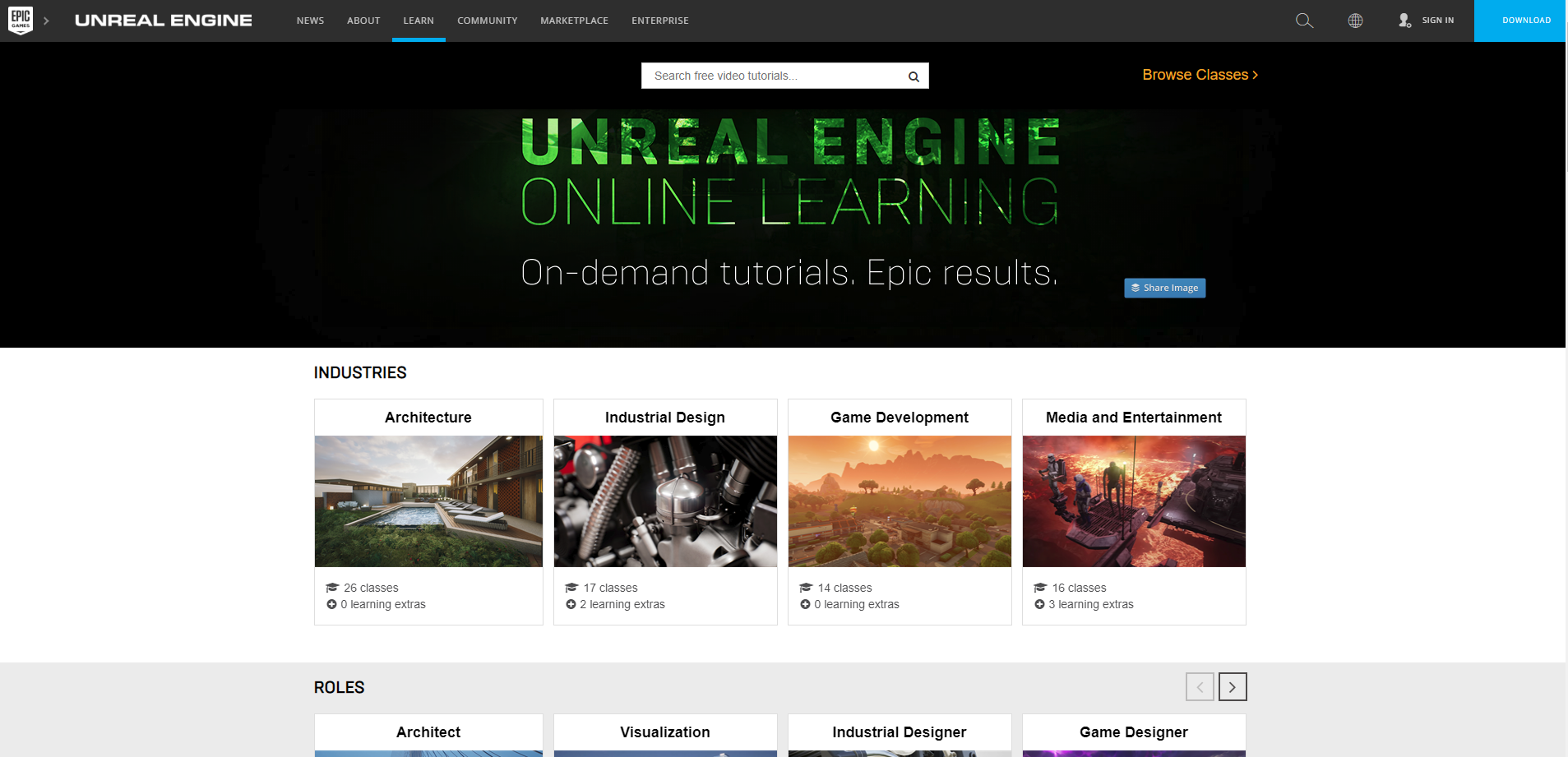The height and width of the screenshot is (757, 1568).
Task: Open the Visualization role card
Action: click(x=665, y=735)
